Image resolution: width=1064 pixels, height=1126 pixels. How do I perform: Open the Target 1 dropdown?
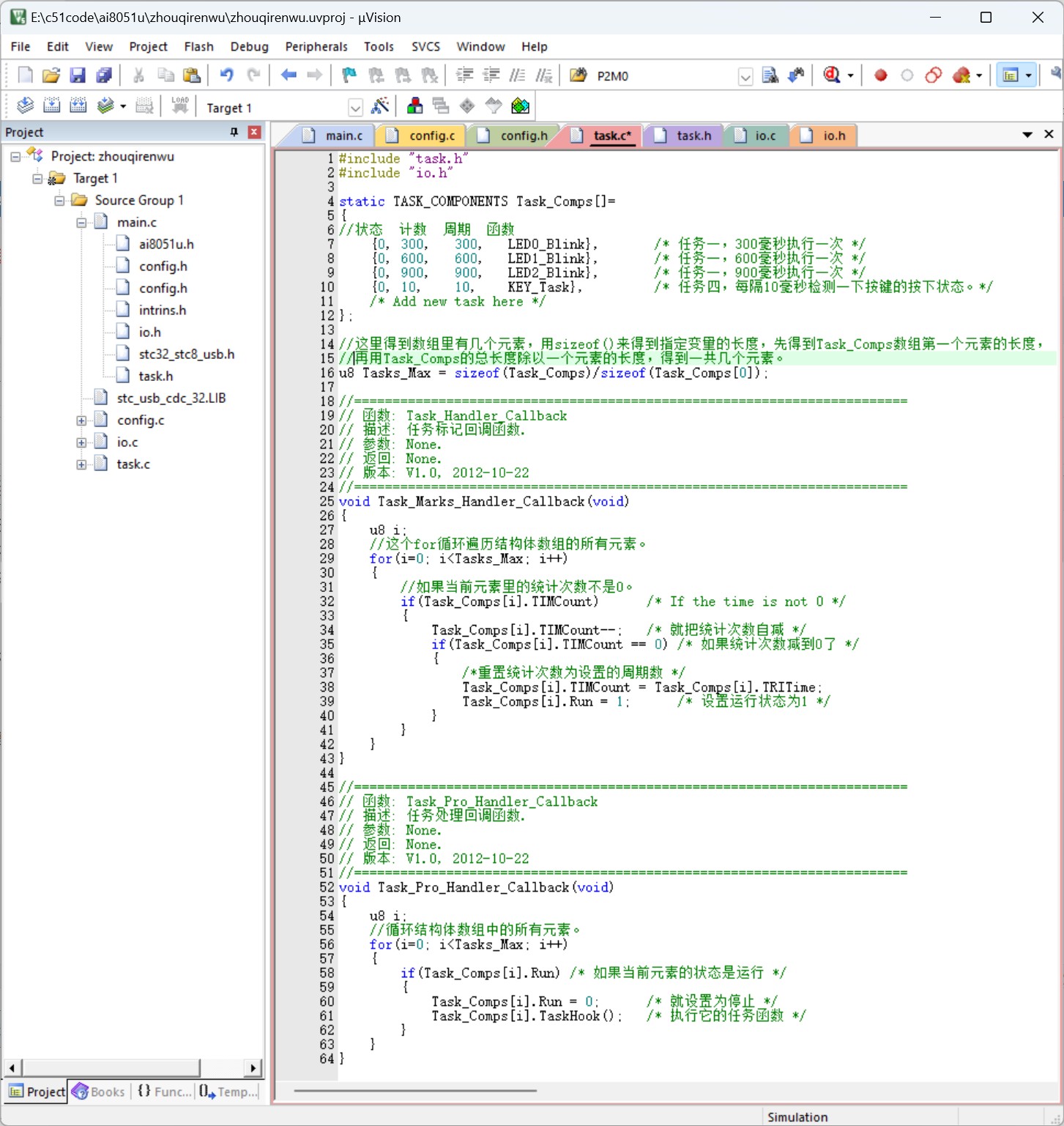pos(355,108)
